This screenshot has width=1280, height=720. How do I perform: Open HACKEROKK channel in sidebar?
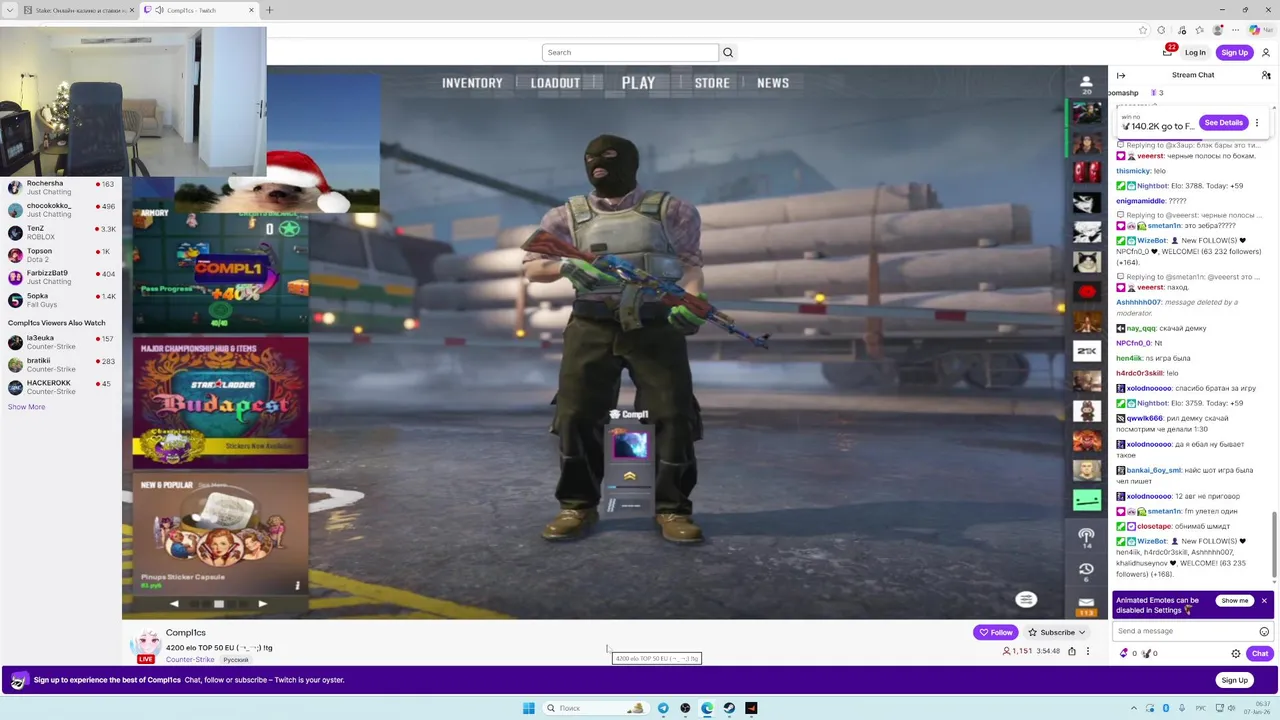click(x=61, y=387)
